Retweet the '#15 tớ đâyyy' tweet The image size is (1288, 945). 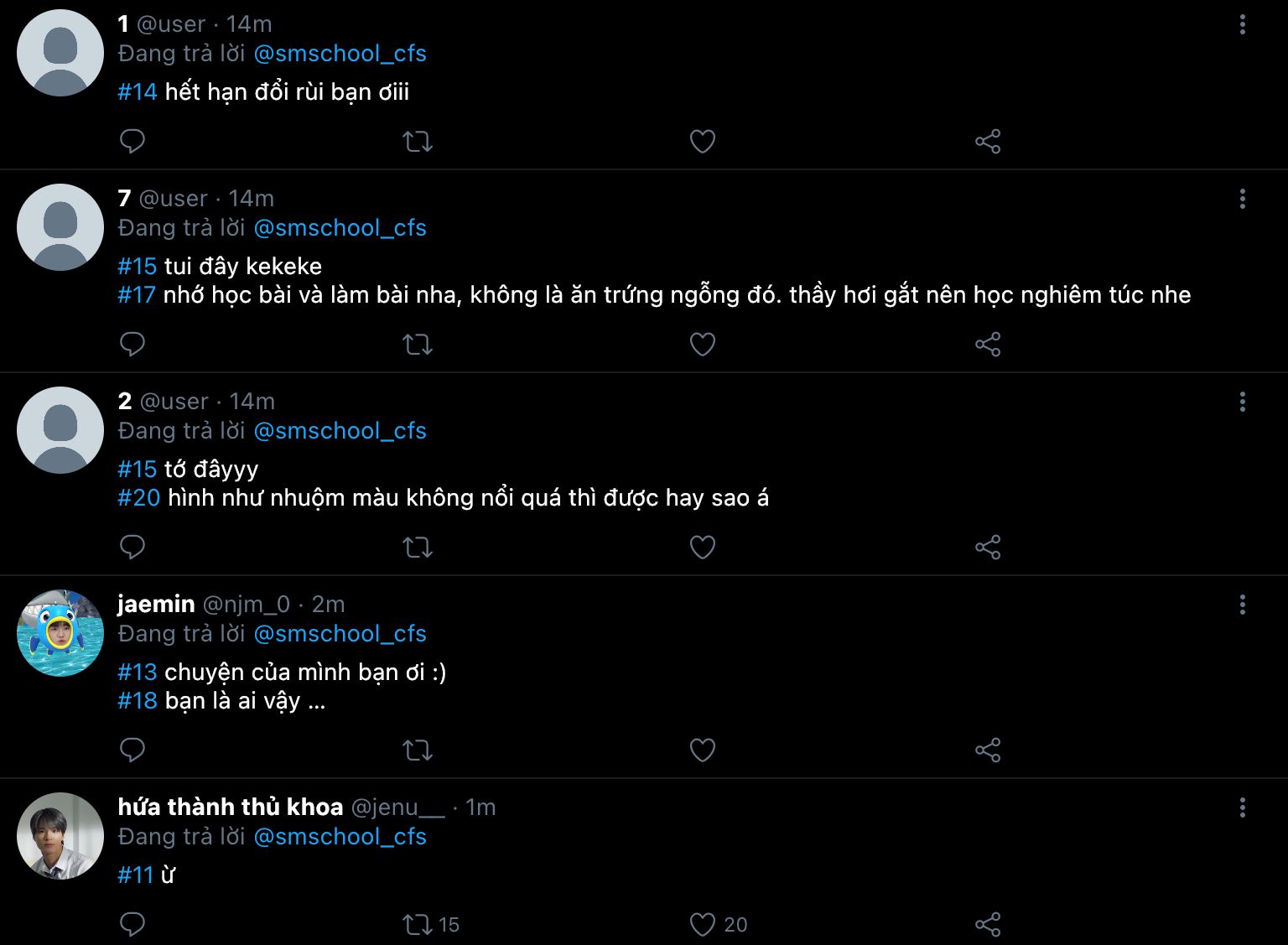pos(418,547)
